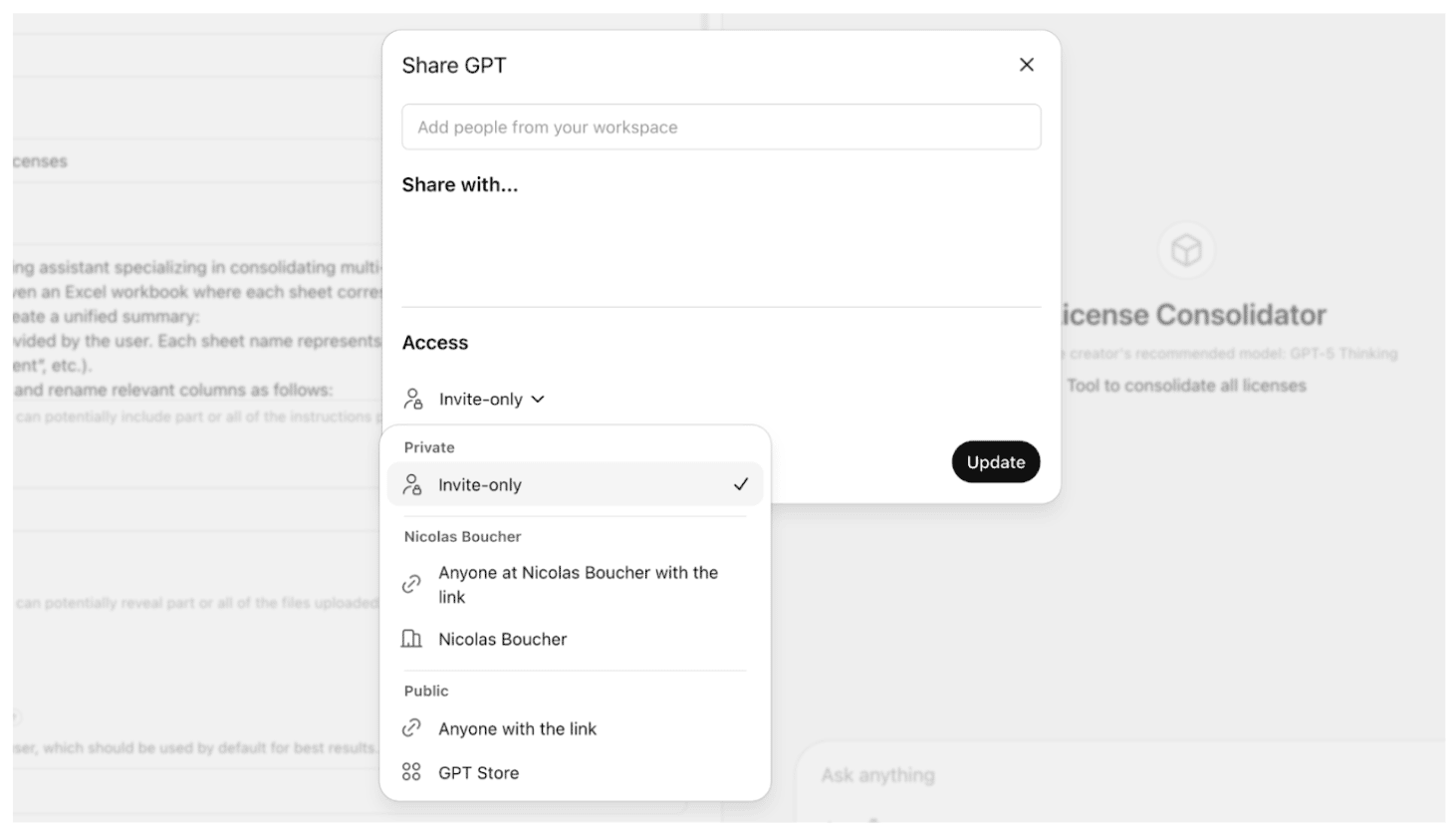
Task: Click the License Consolidator title in the preview
Action: click(x=1193, y=315)
